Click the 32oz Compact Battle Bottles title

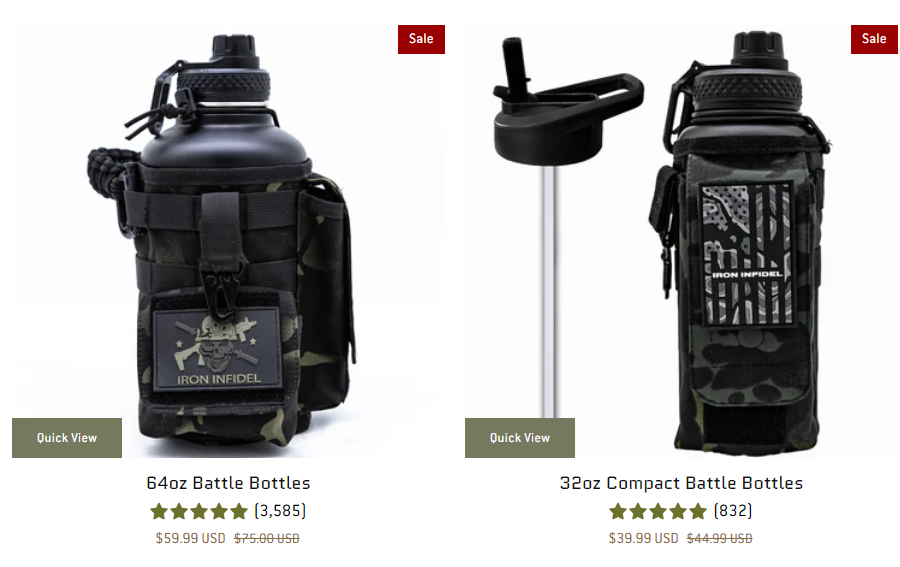click(x=681, y=483)
